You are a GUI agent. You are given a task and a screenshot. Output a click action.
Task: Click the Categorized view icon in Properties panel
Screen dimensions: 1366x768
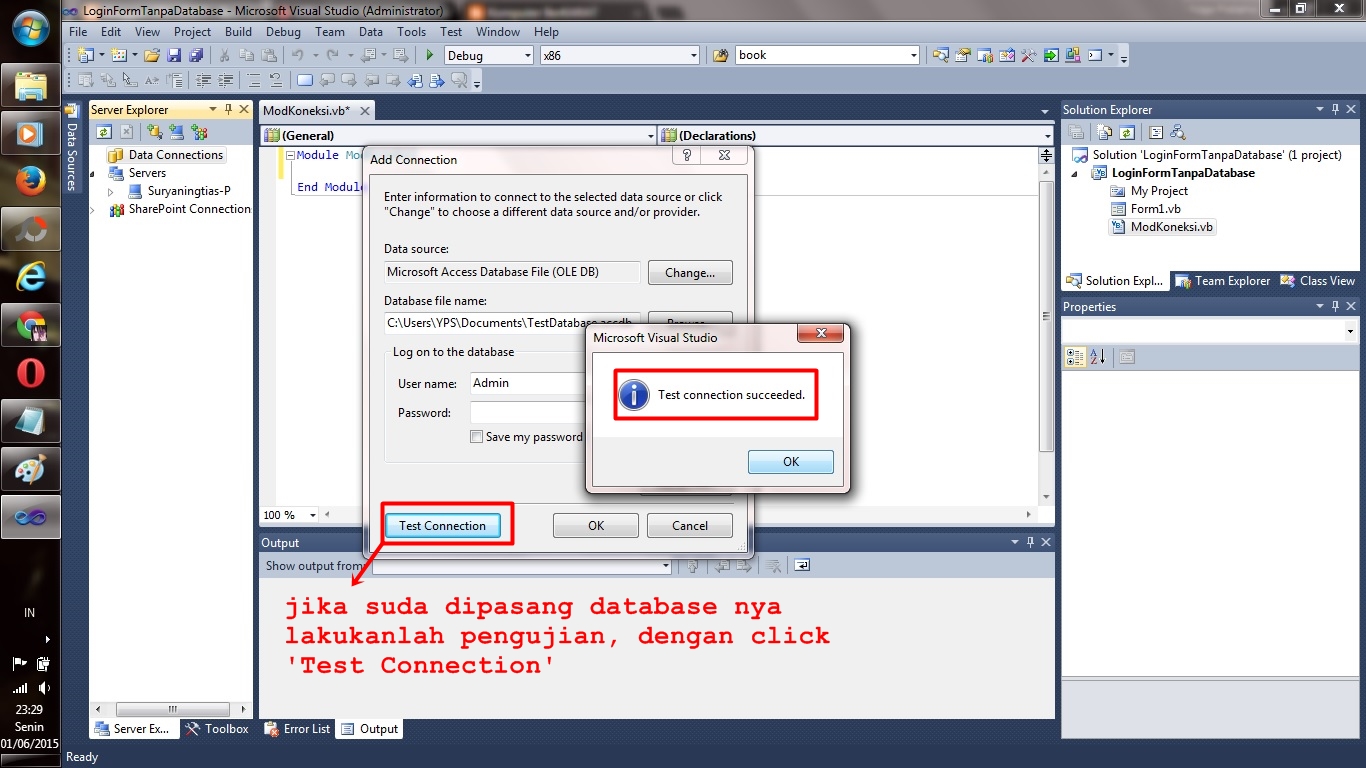pyautogui.click(x=1075, y=357)
